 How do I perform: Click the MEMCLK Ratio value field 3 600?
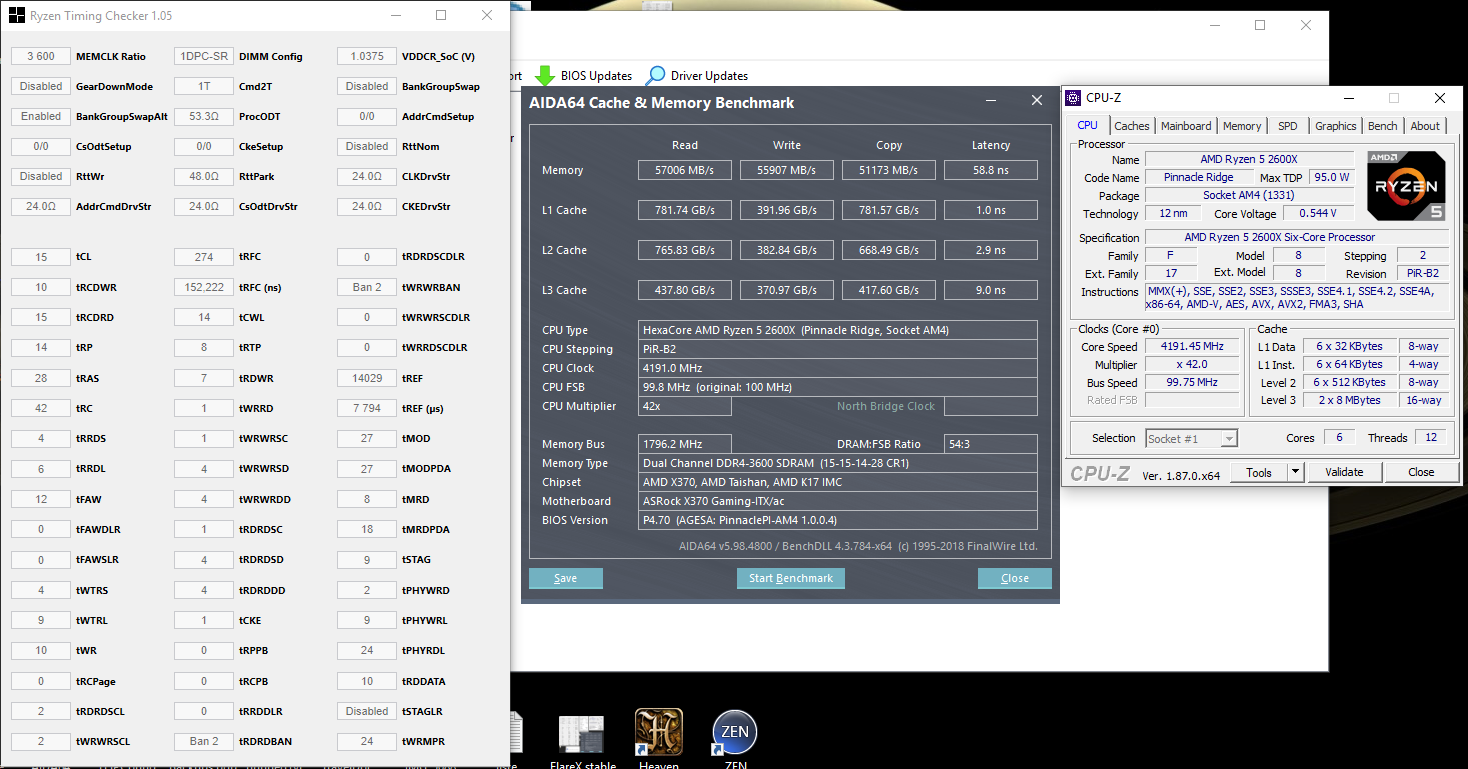pos(40,56)
